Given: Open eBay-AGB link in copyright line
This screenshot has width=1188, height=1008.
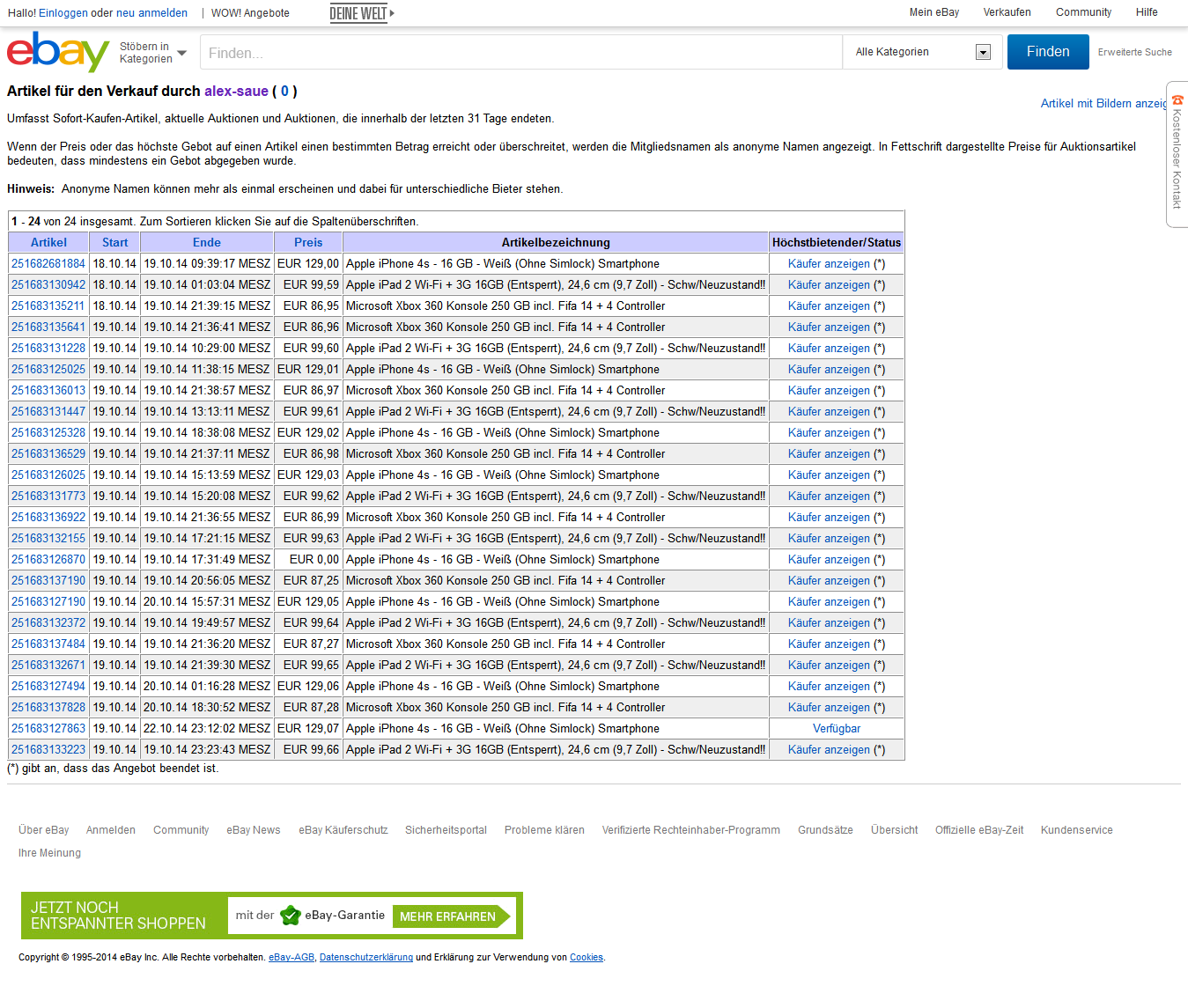Looking at the screenshot, I should coord(291,958).
